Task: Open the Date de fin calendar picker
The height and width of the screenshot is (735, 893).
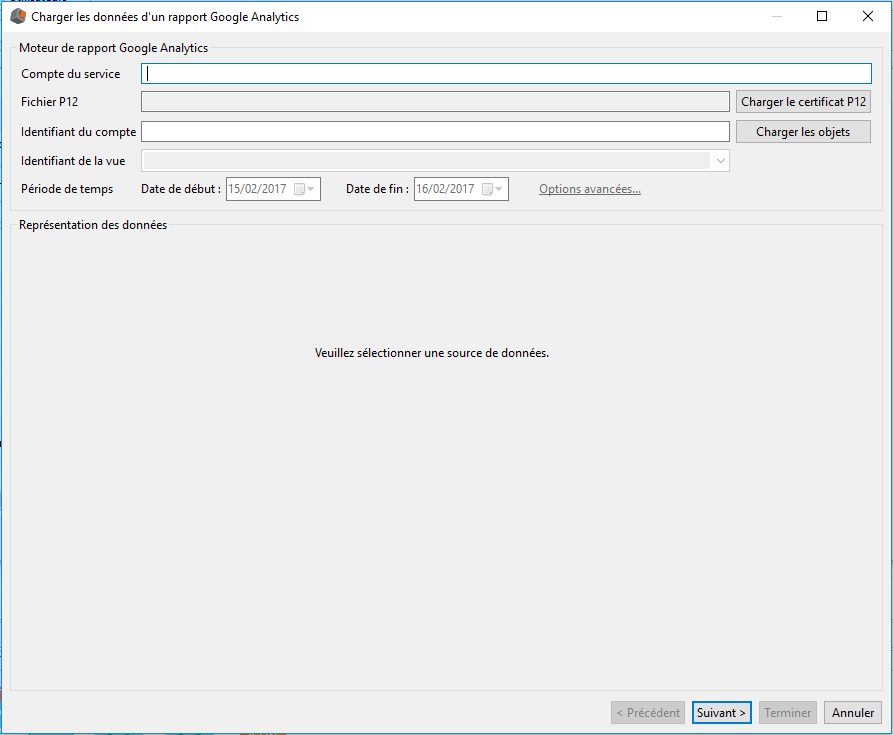Action: point(492,189)
